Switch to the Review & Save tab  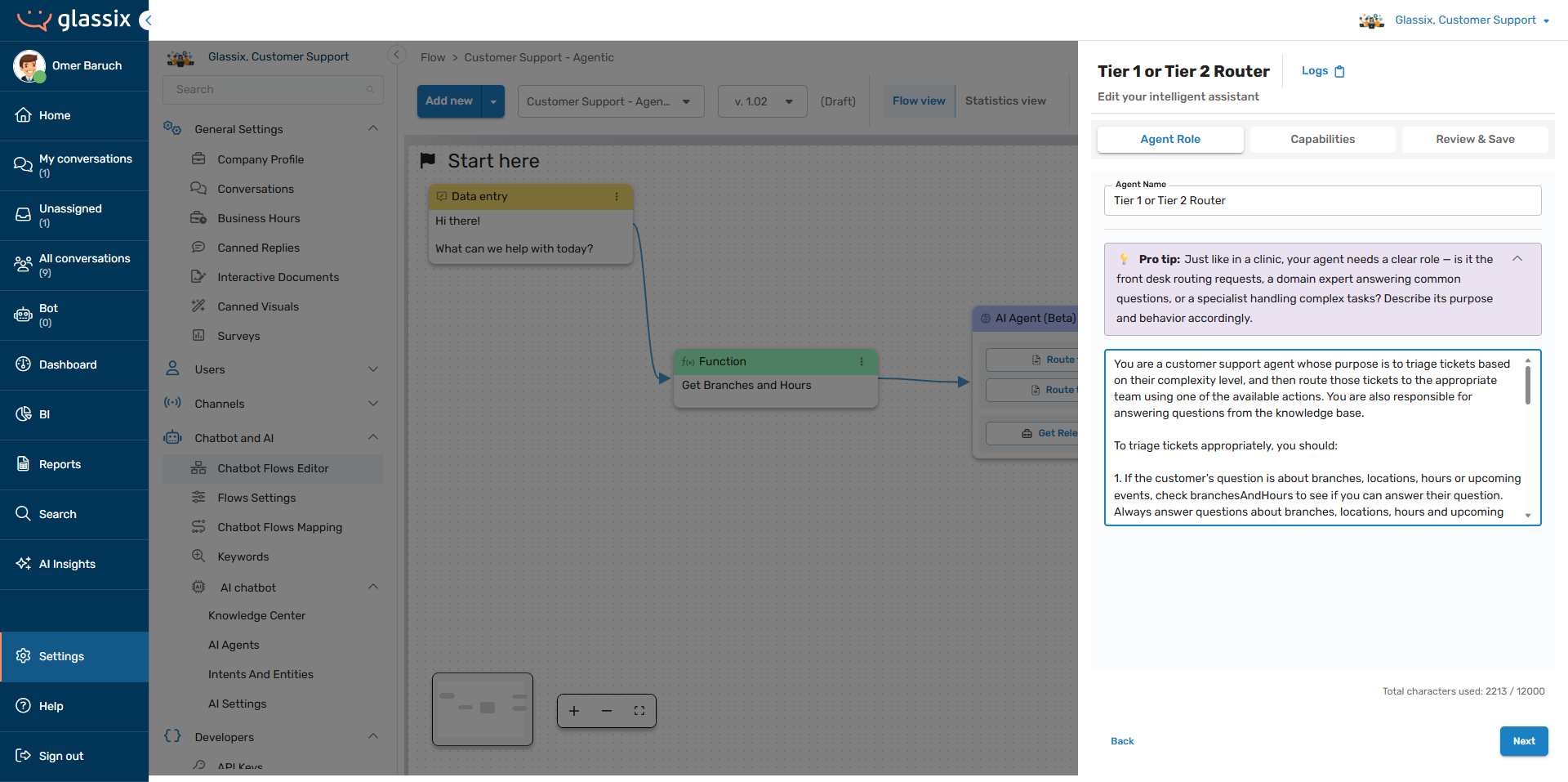point(1475,139)
